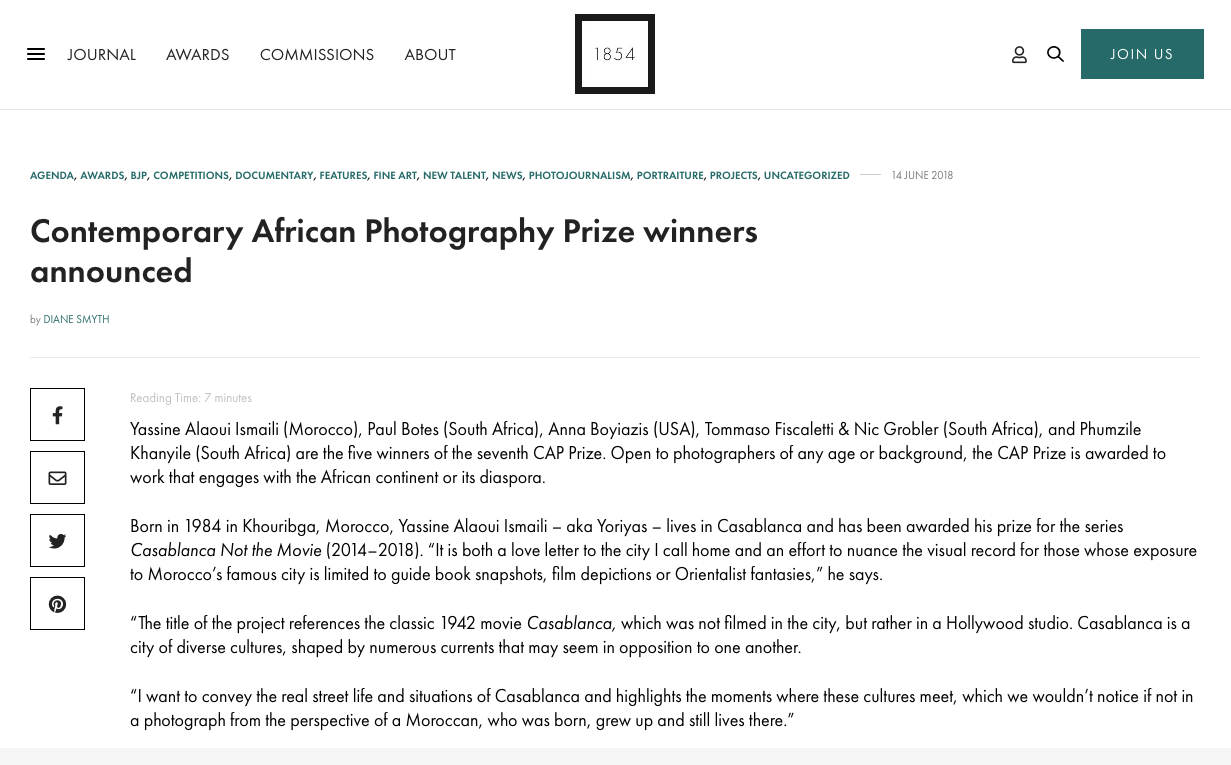This screenshot has width=1231, height=765.
Task: Share article on Twitter
Action: pyautogui.click(x=57, y=541)
